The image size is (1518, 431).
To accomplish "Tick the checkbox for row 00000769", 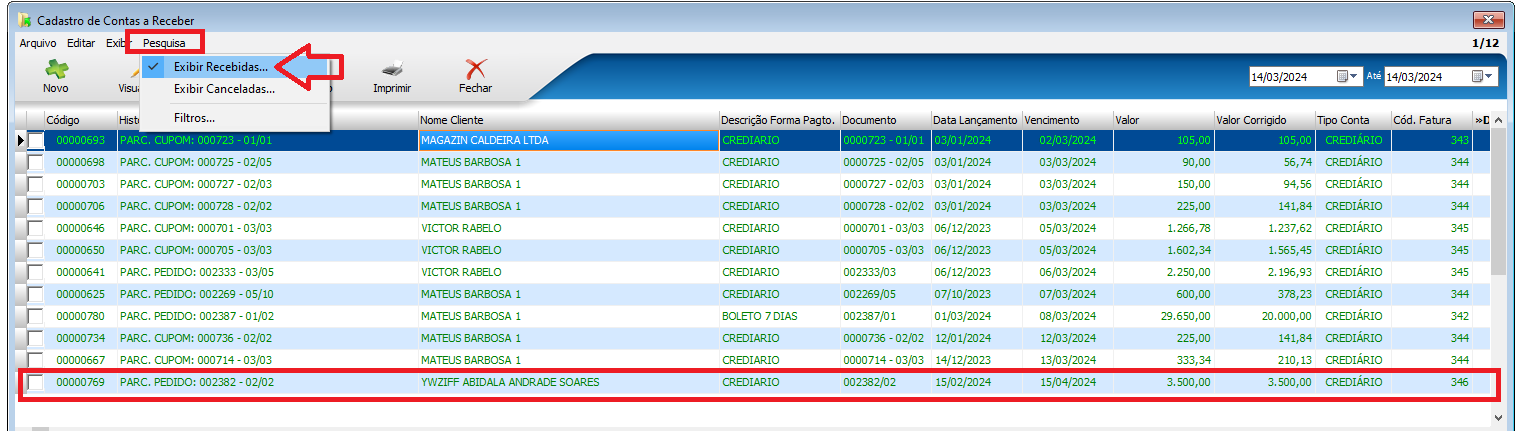I will [x=36, y=382].
